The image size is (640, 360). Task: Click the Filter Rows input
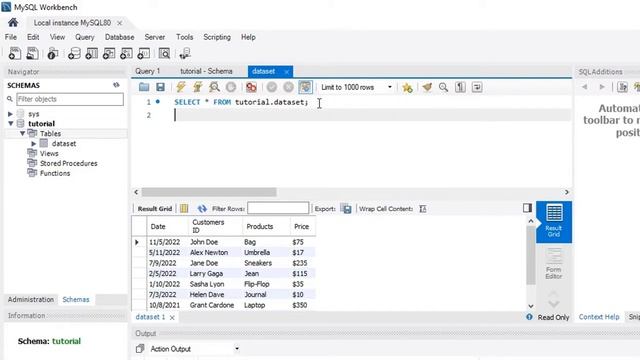coord(278,208)
